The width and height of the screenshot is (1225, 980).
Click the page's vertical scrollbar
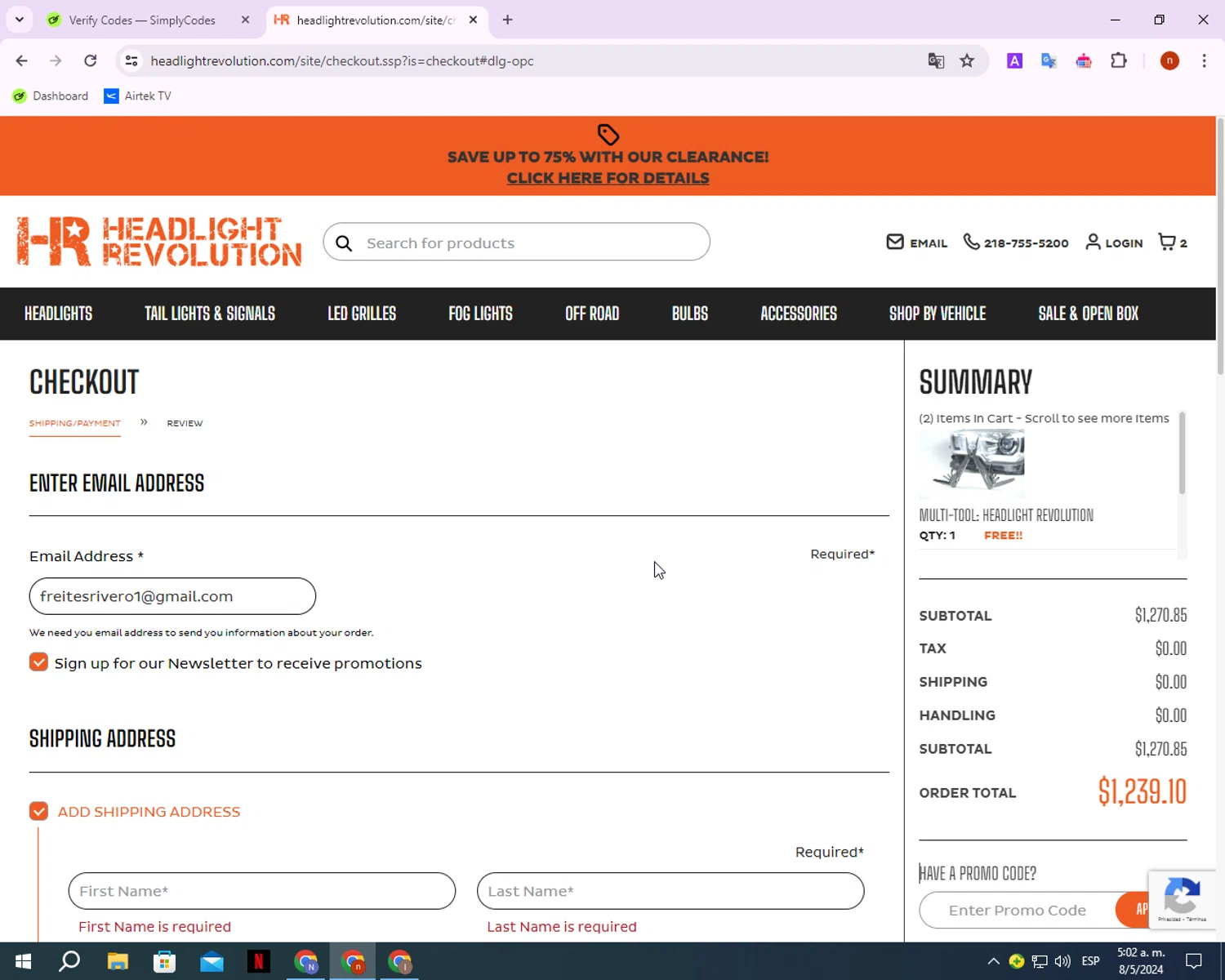point(1220,245)
